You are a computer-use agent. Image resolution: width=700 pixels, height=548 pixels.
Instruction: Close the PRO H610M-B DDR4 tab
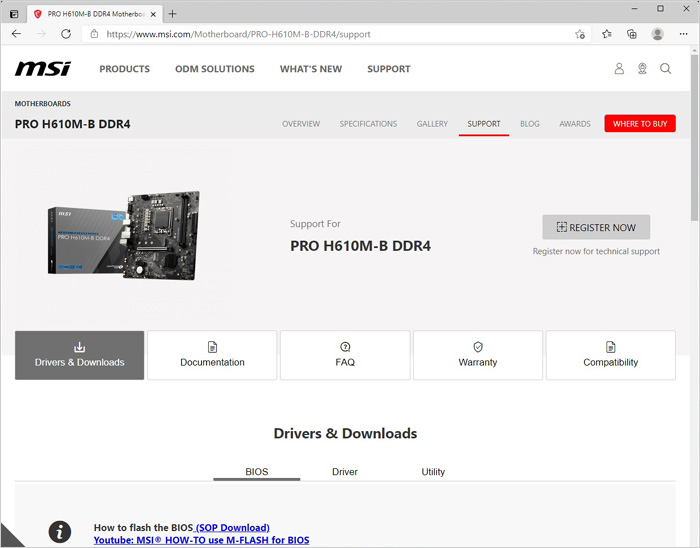tap(153, 14)
